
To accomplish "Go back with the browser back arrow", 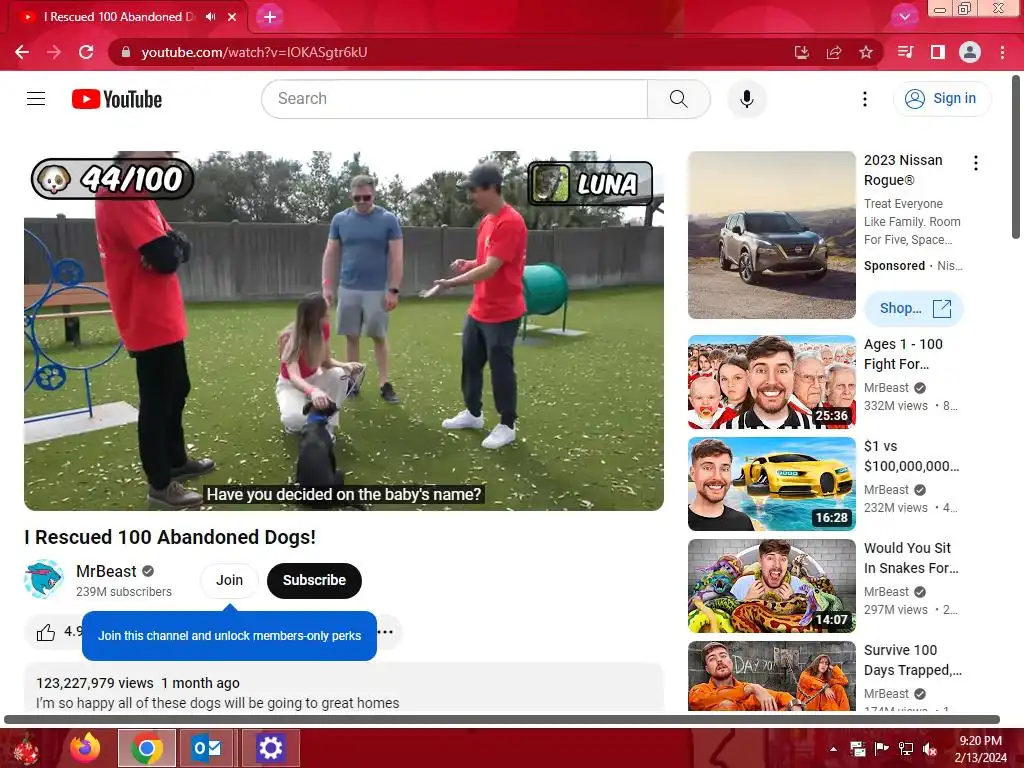I will [22, 52].
